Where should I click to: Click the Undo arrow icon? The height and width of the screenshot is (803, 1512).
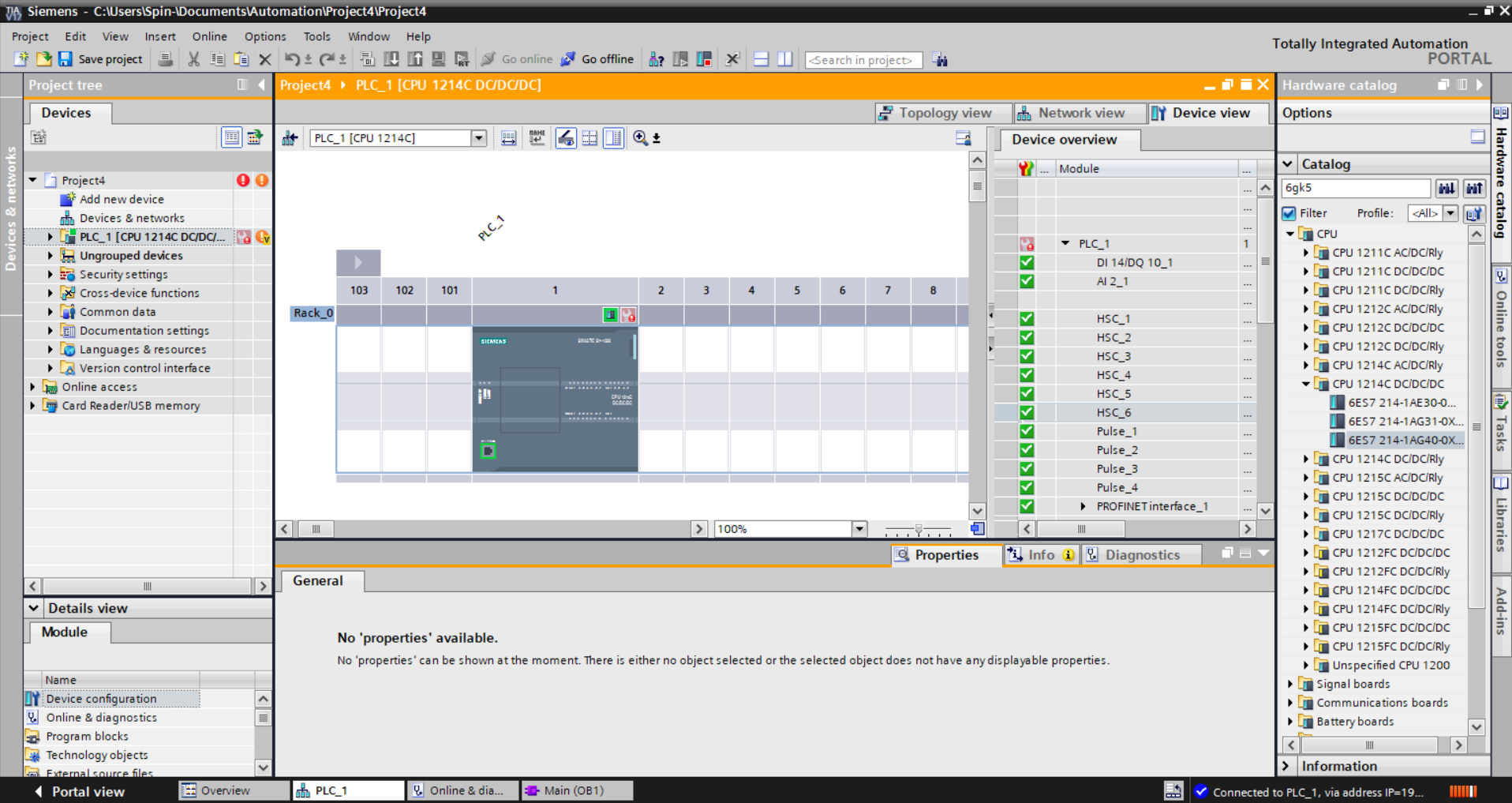pyautogui.click(x=292, y=59)
